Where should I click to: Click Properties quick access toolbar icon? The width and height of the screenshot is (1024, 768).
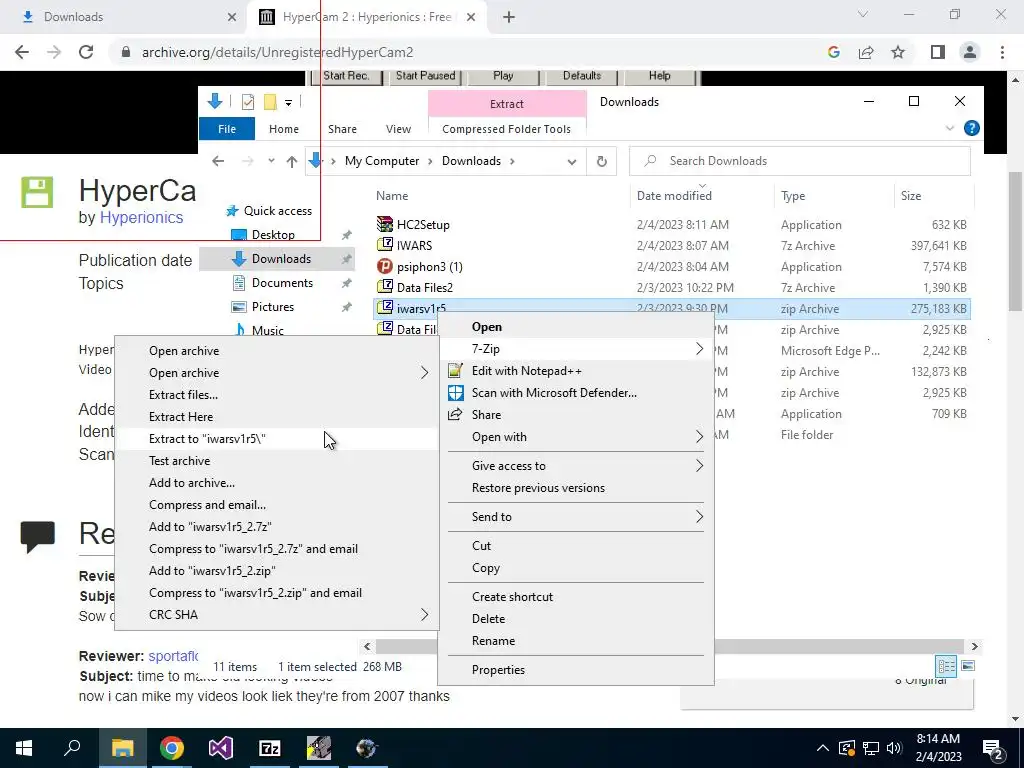[248, 102]
